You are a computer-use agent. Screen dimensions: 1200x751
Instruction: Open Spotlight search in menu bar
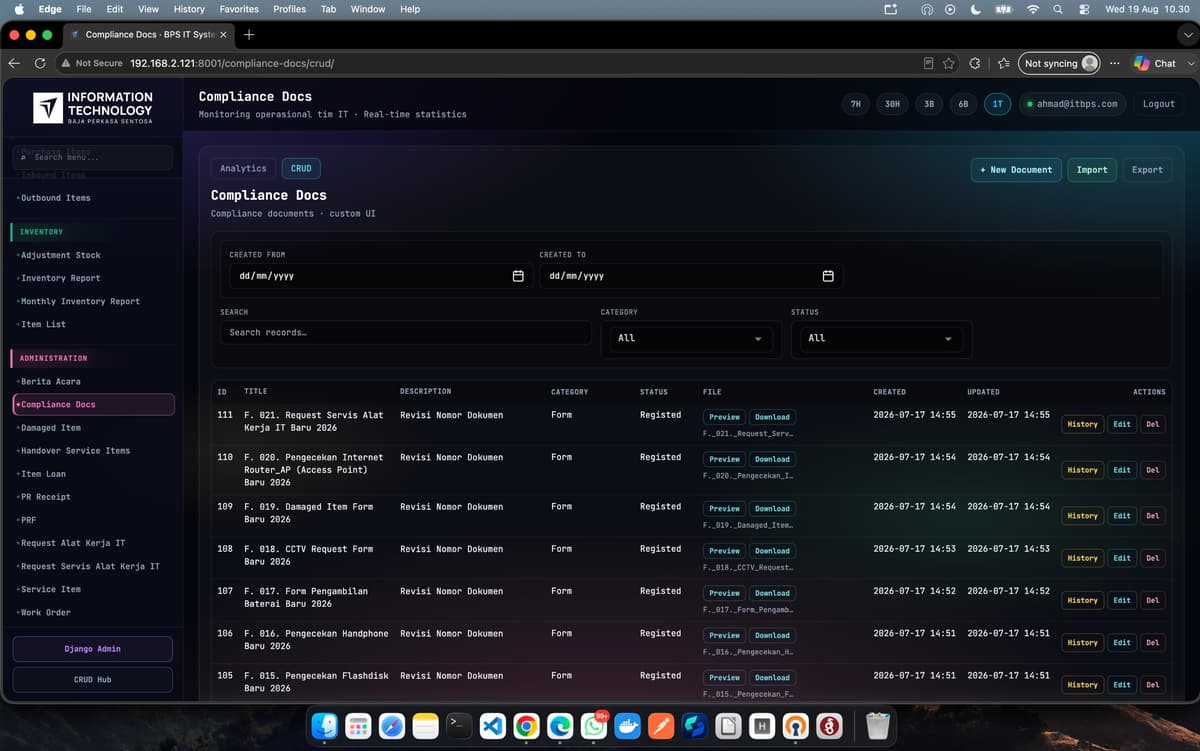[x=1058, y=9]
